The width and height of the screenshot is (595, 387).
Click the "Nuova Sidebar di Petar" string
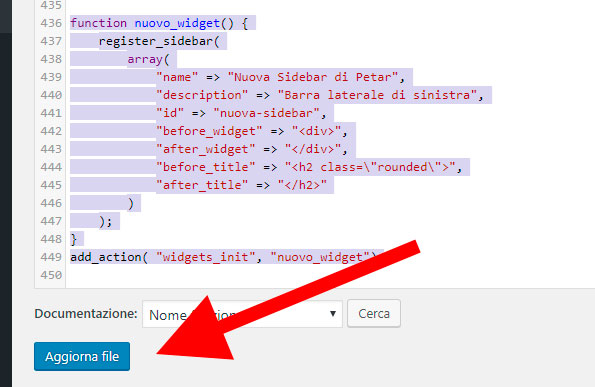313,77
